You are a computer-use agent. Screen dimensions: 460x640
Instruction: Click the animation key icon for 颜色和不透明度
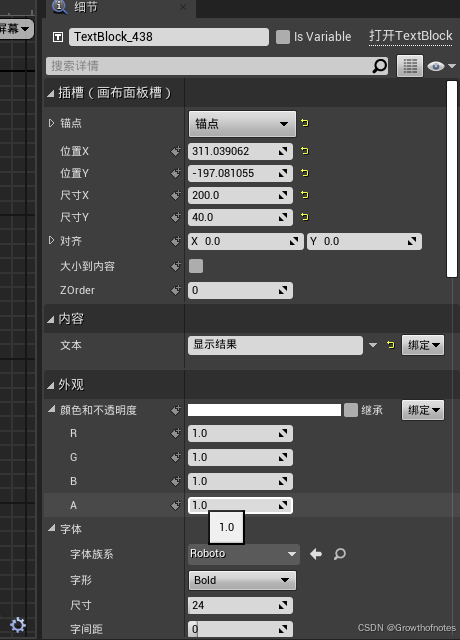[176, 410]
